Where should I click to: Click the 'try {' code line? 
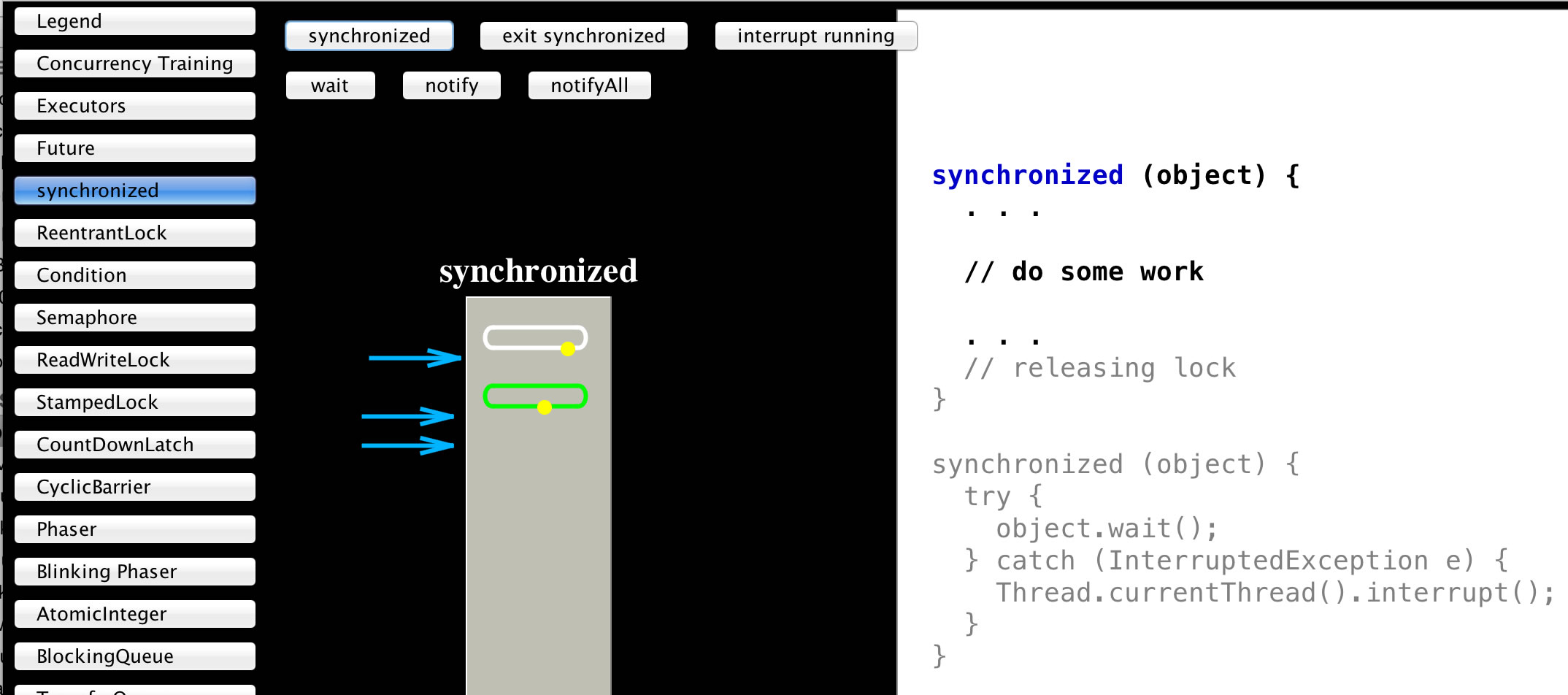point(1004,496)
